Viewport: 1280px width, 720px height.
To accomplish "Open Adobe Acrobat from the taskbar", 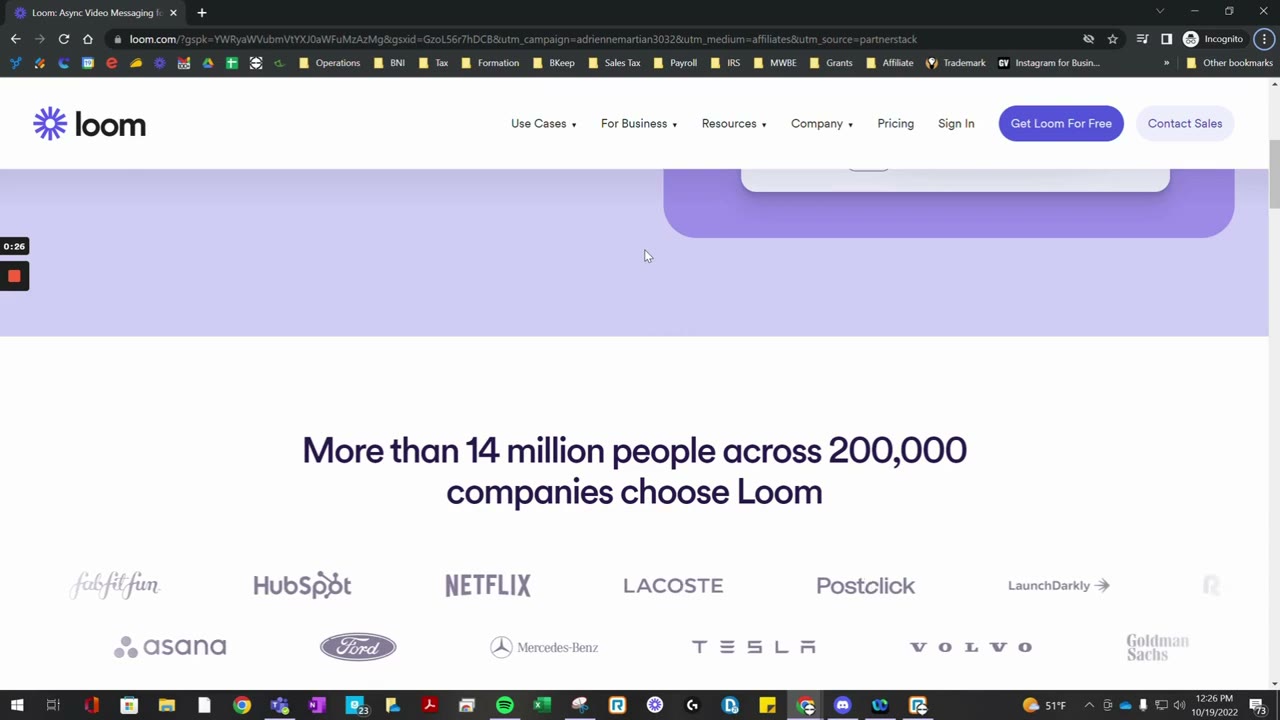I will tap(429, 706).
